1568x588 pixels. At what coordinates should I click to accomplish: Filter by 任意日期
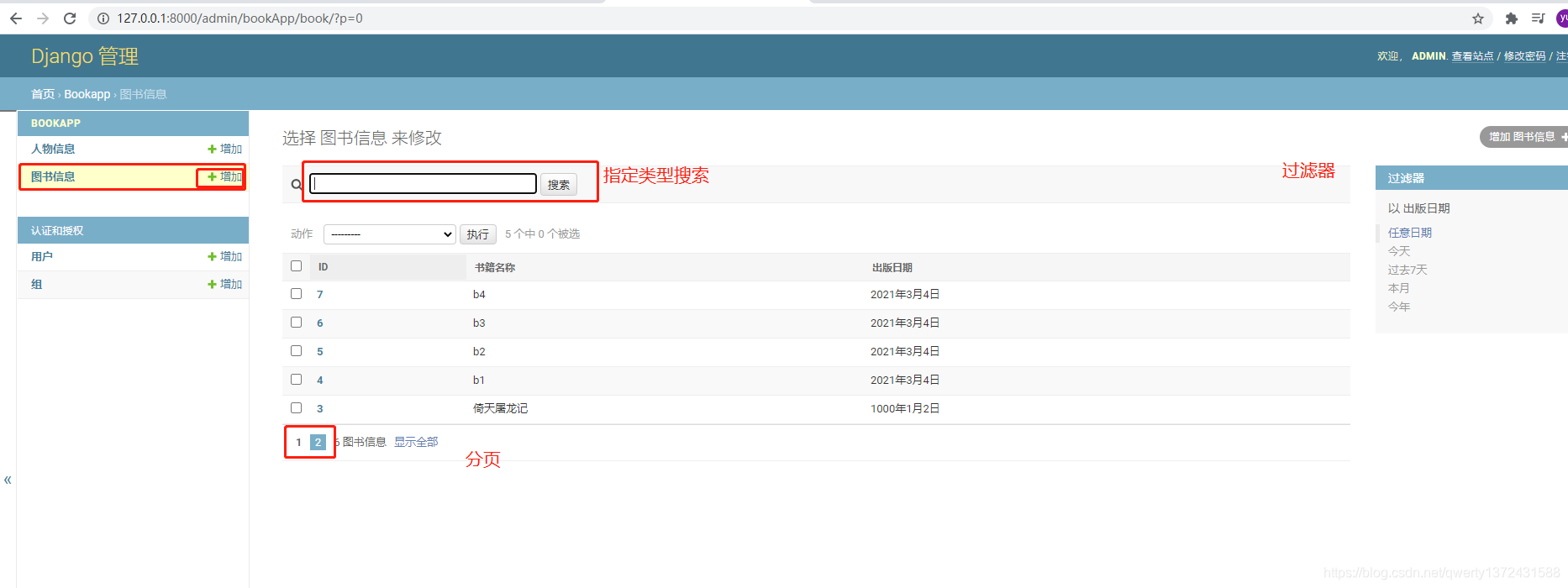(1410, 233)
